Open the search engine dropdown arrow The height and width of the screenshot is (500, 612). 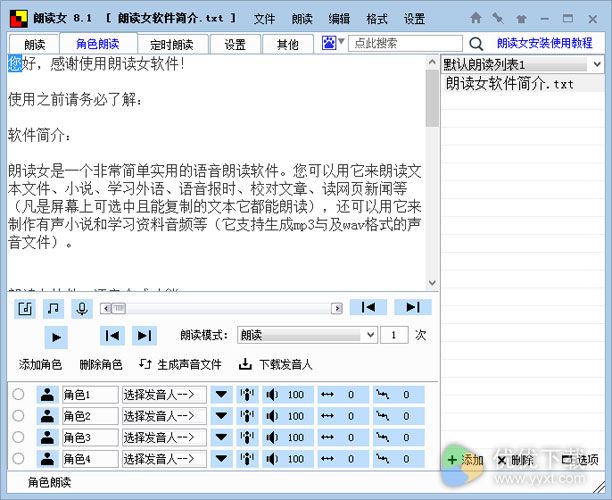(341, 41)
